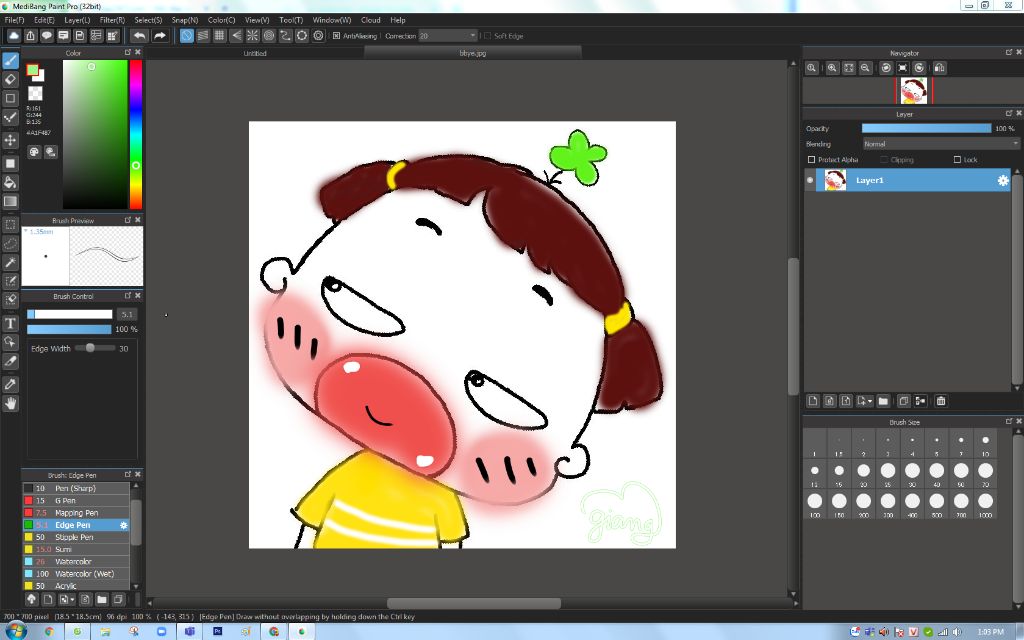Toggle the AntiAliasing checkbox
Viewport: 1024px width, 640px height.
pyautogui.click(x=336, y=36)
